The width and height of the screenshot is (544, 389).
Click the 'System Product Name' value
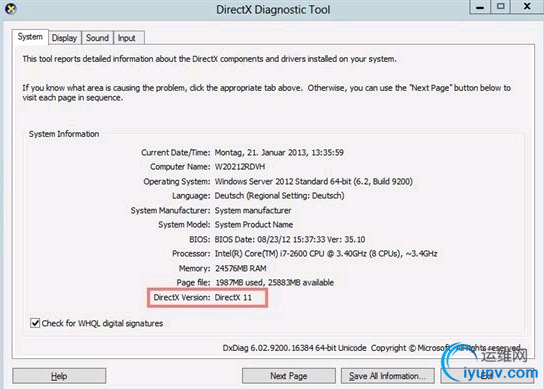(254, 225)
